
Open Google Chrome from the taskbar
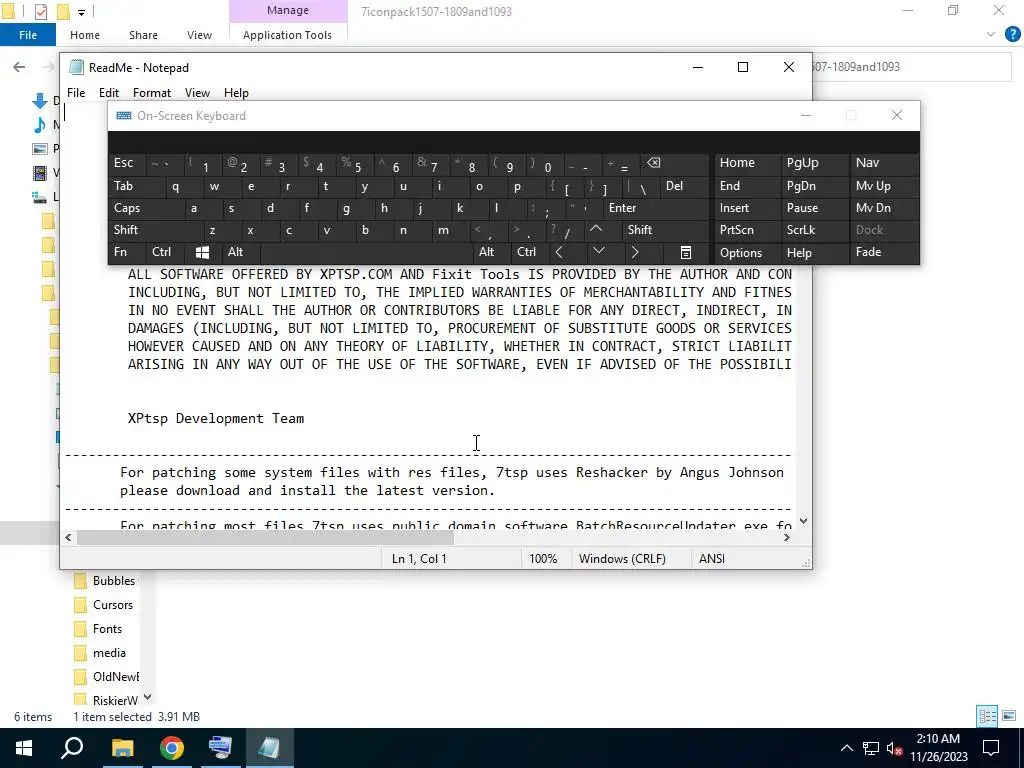pyautogui.click(x=172, y=748)
